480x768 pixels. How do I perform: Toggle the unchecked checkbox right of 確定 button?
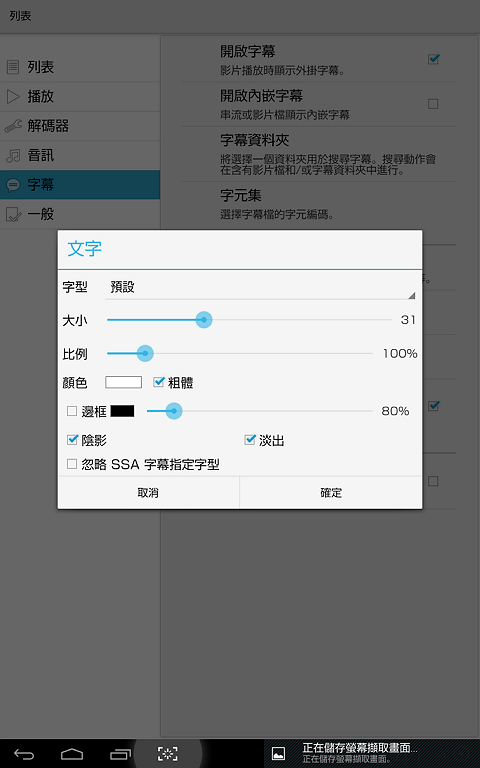(x=433, y=481)
